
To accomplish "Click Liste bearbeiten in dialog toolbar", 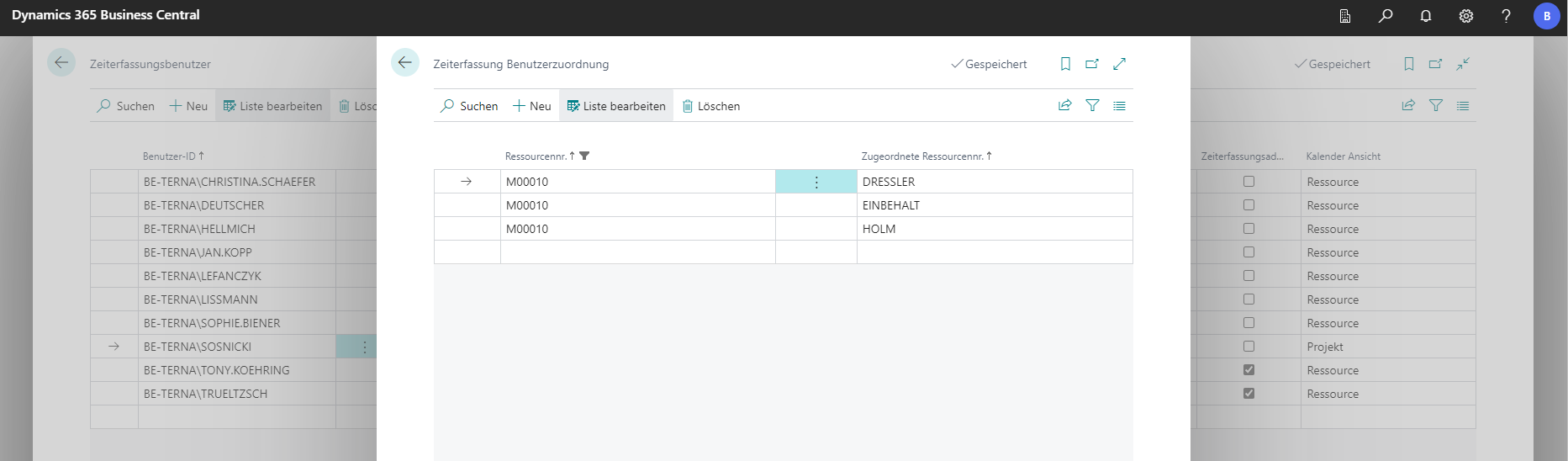I will point(616,106).
